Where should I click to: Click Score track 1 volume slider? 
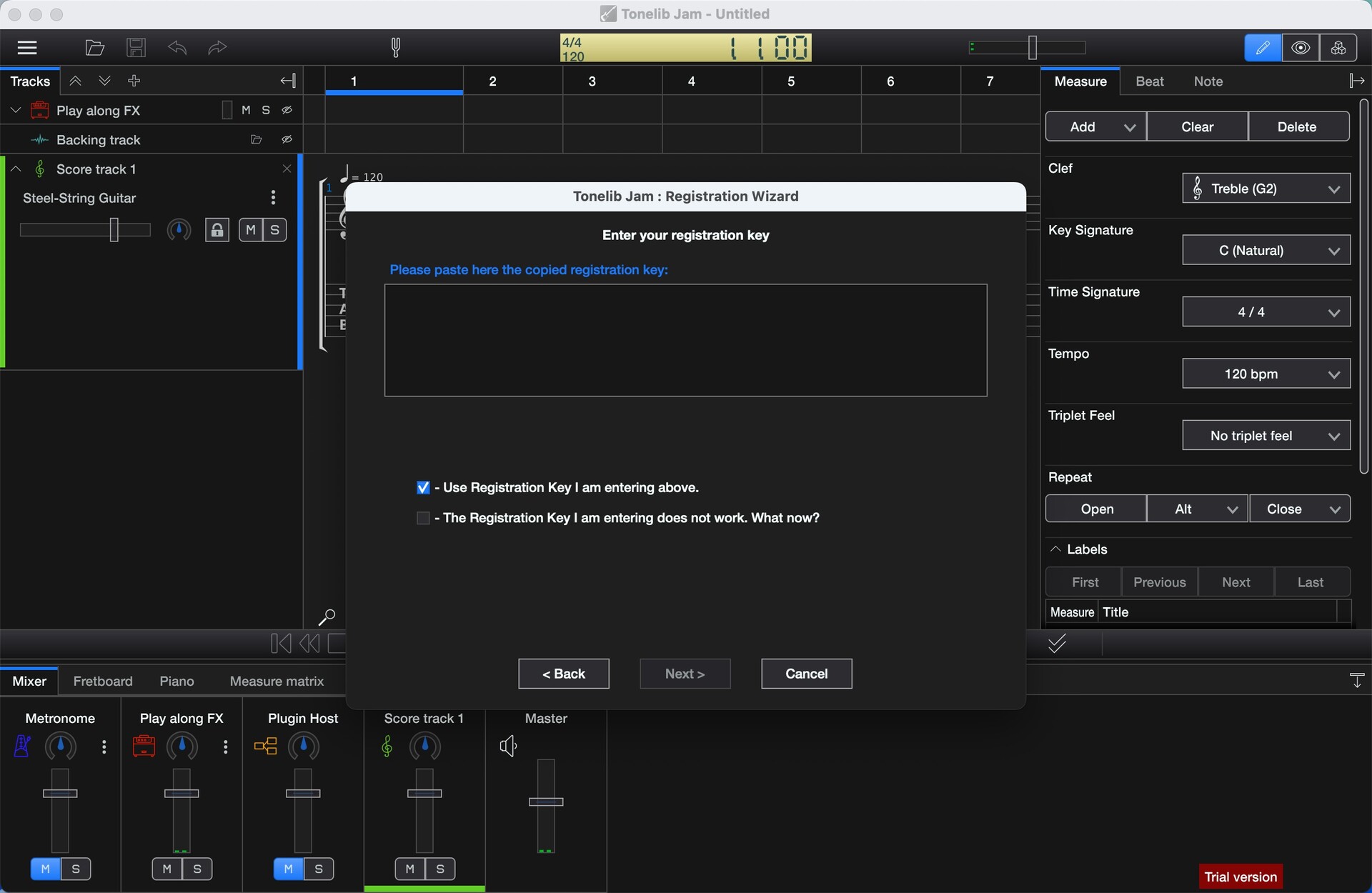click(x=85, y=230)
